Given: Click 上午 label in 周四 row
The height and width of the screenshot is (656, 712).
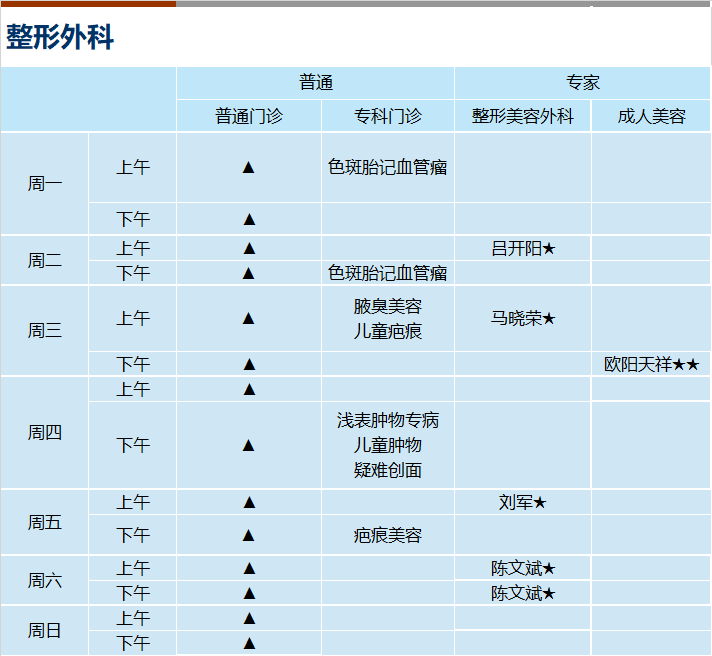Looking at the screenshot, I should [x=133, y=389].
